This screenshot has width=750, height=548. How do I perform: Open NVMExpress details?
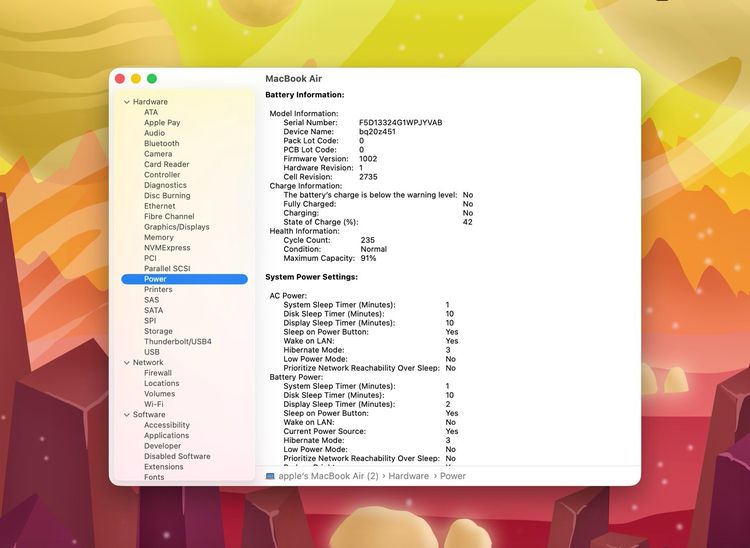click(x=167, y=248)
